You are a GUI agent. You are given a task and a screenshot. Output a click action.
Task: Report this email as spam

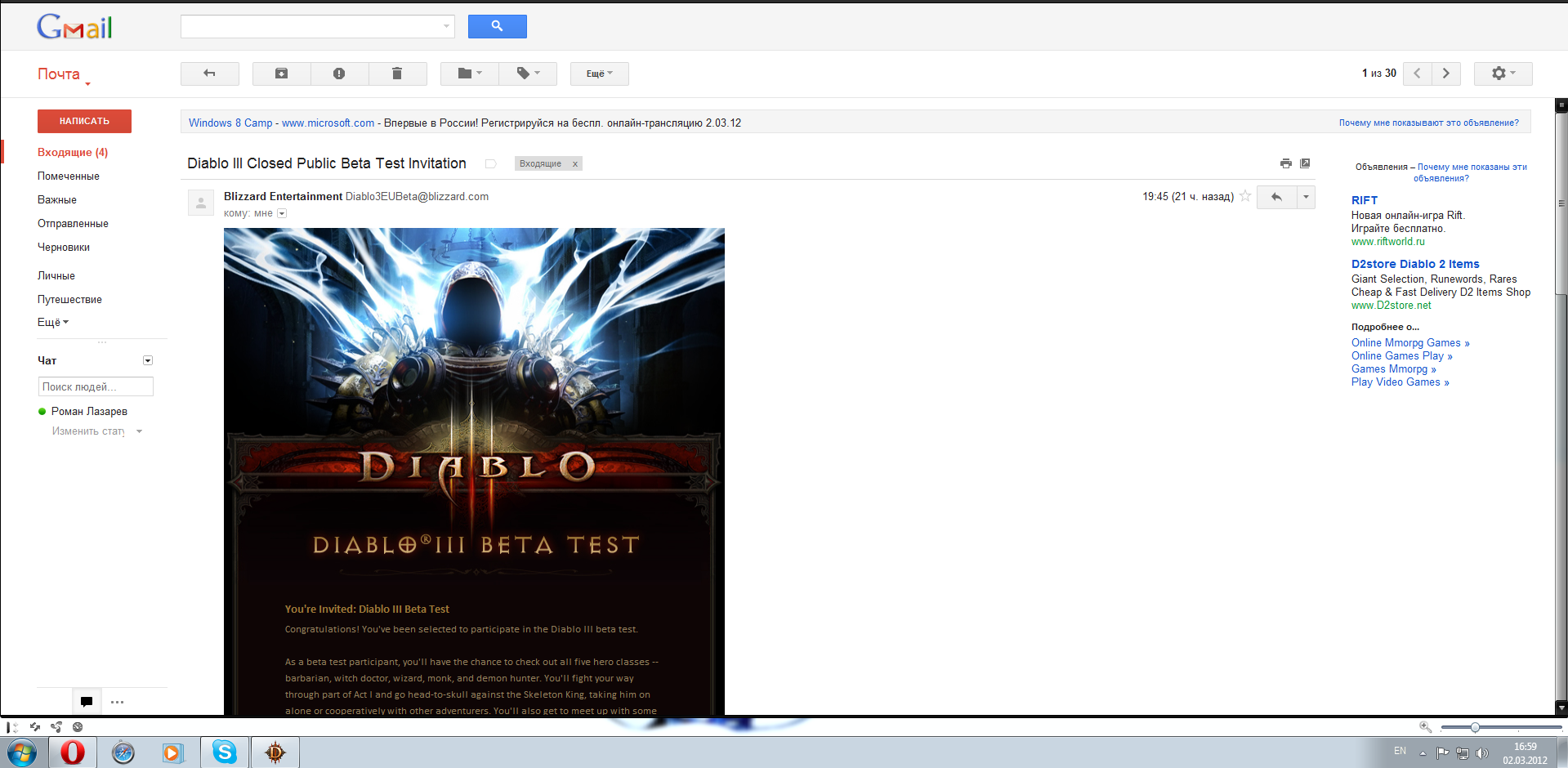click(x=339, y=74)
